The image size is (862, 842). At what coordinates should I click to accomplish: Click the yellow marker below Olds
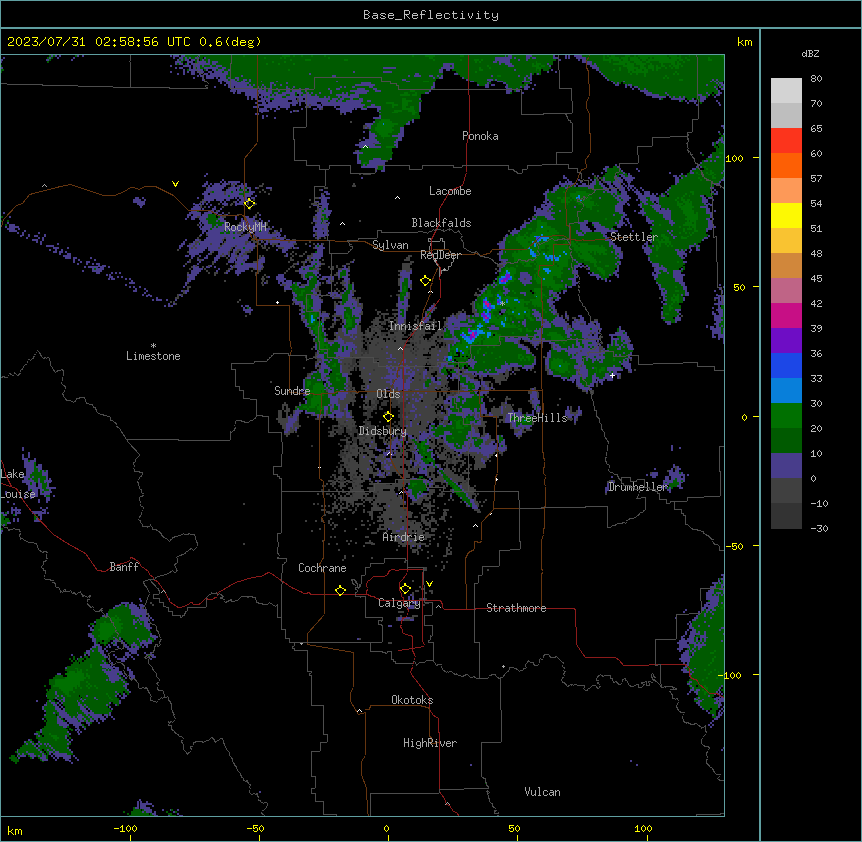(389, 417)
